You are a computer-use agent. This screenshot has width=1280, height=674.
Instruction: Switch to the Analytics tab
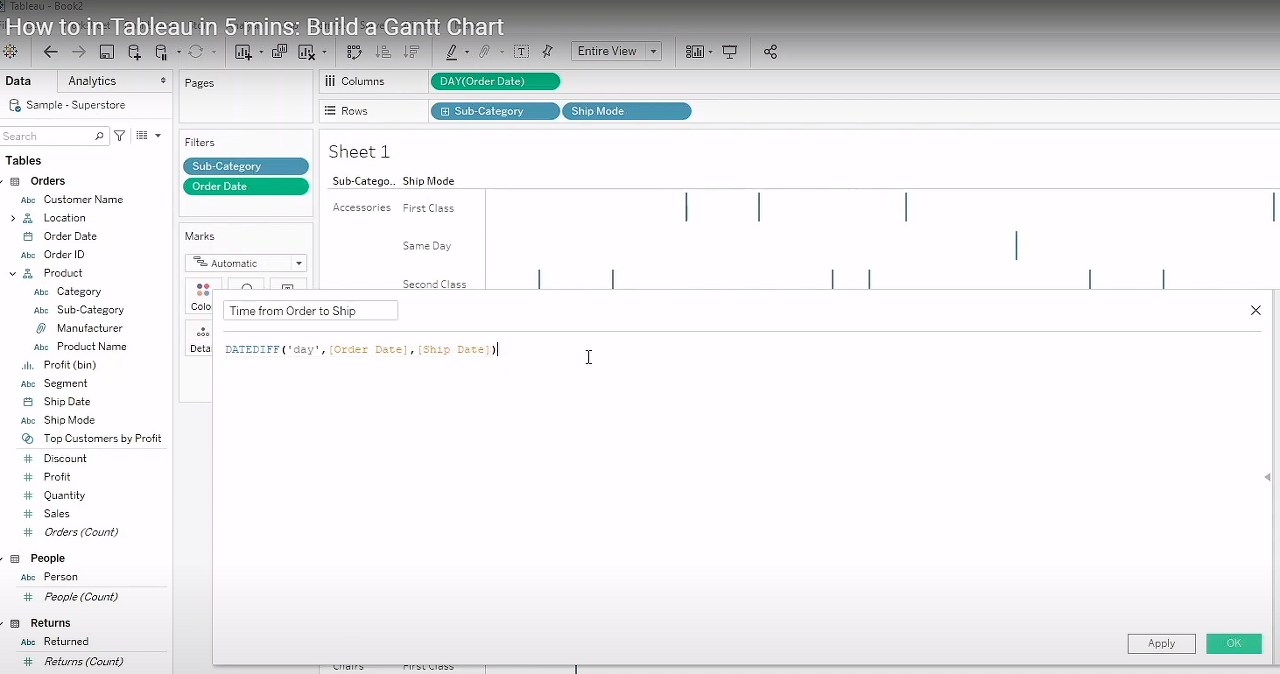pyautogui.click(x=92, y=81)
